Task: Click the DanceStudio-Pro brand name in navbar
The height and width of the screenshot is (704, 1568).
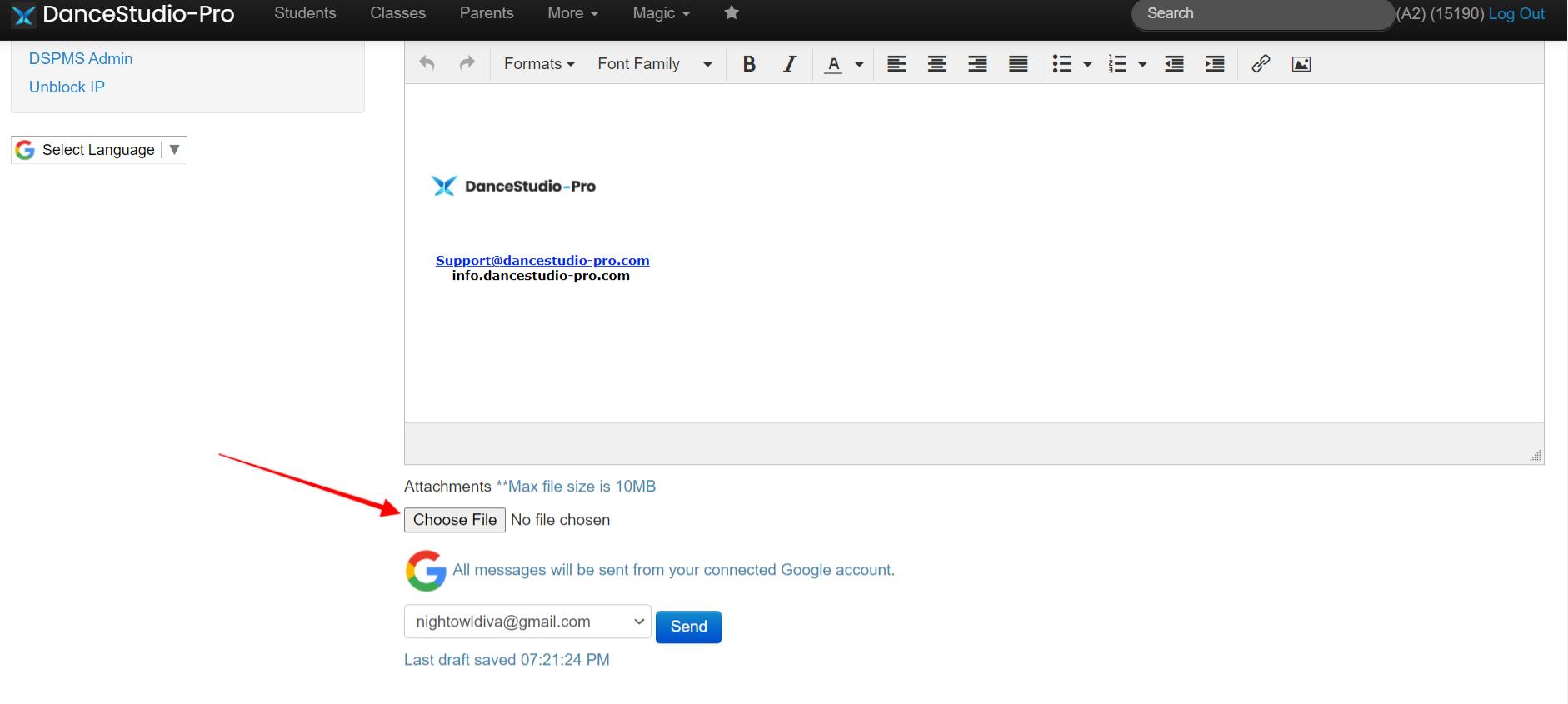Action: (138, 14)
